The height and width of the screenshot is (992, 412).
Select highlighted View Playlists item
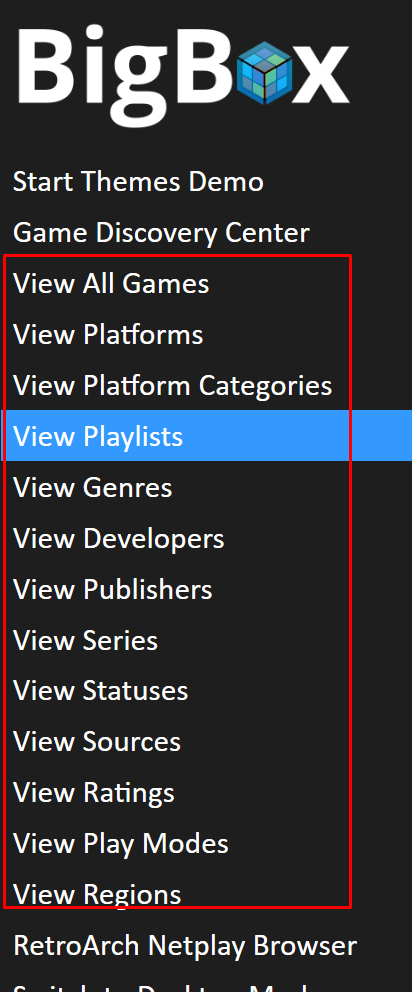(206, 436)
